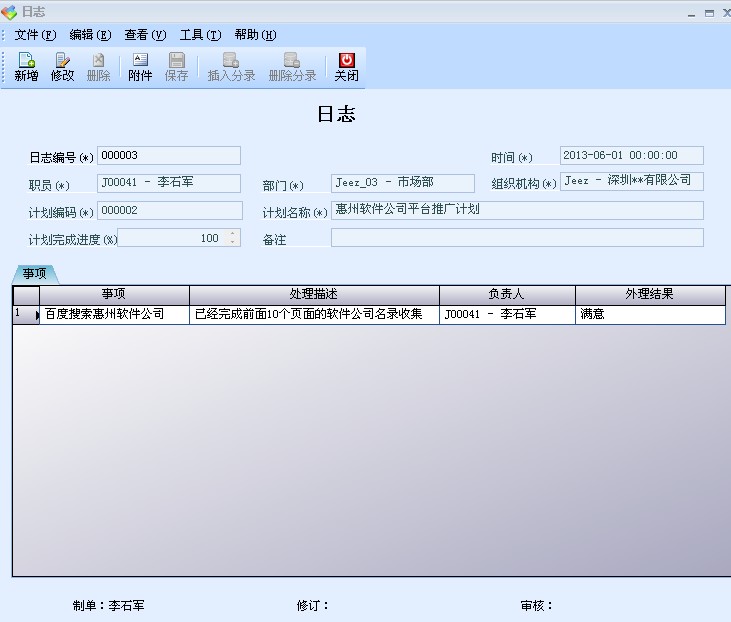The width and height of the screenshot is (731, 622).
Task: Click the 插入分录 (Insert entry) icon
Action: click(x=231, y=67)
